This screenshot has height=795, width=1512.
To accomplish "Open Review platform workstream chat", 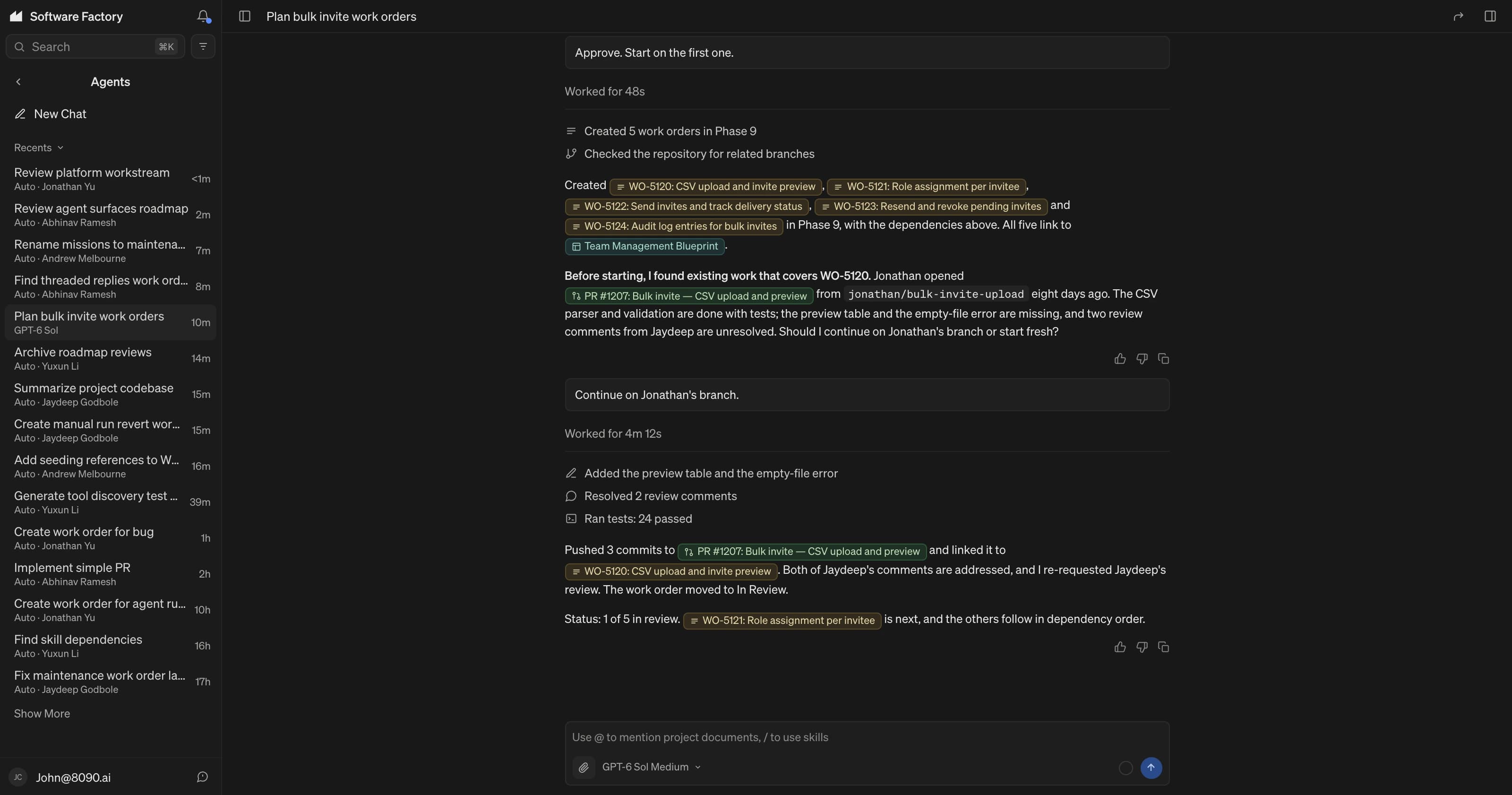I will [x=111, y=179].
